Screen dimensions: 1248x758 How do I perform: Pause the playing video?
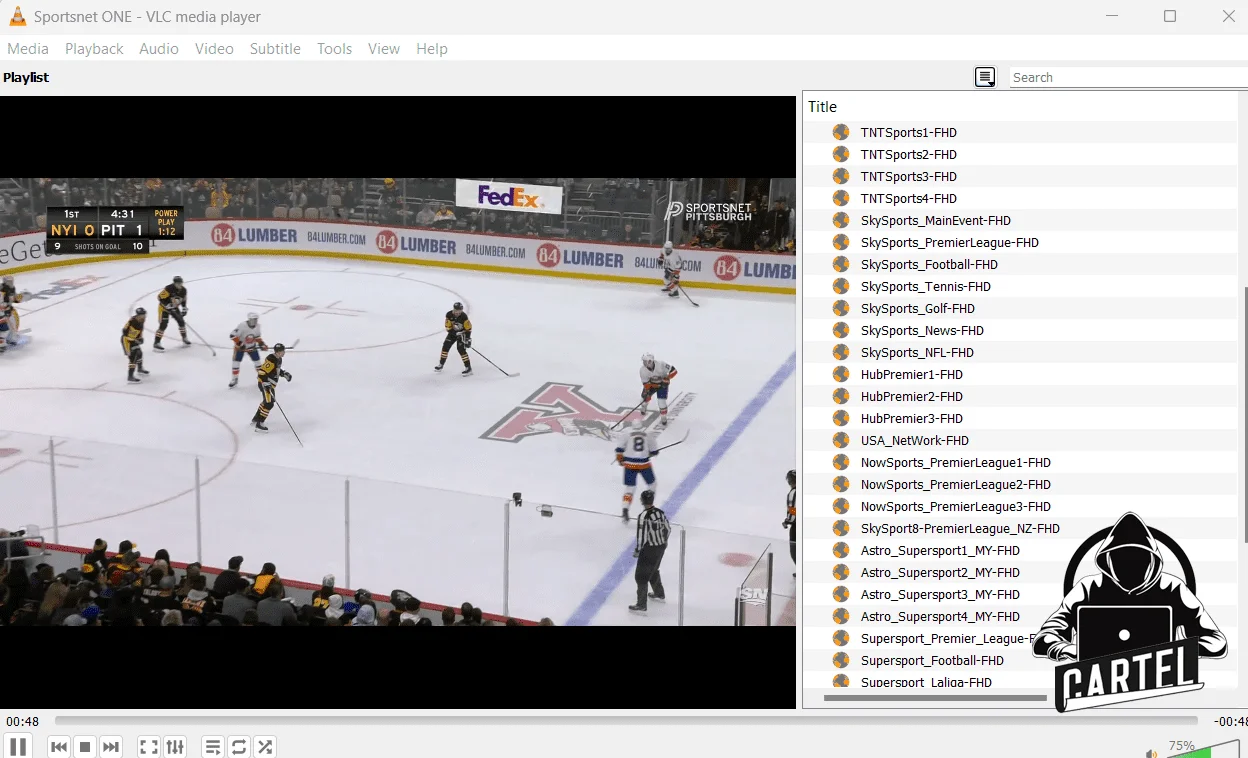coord(18,746)
